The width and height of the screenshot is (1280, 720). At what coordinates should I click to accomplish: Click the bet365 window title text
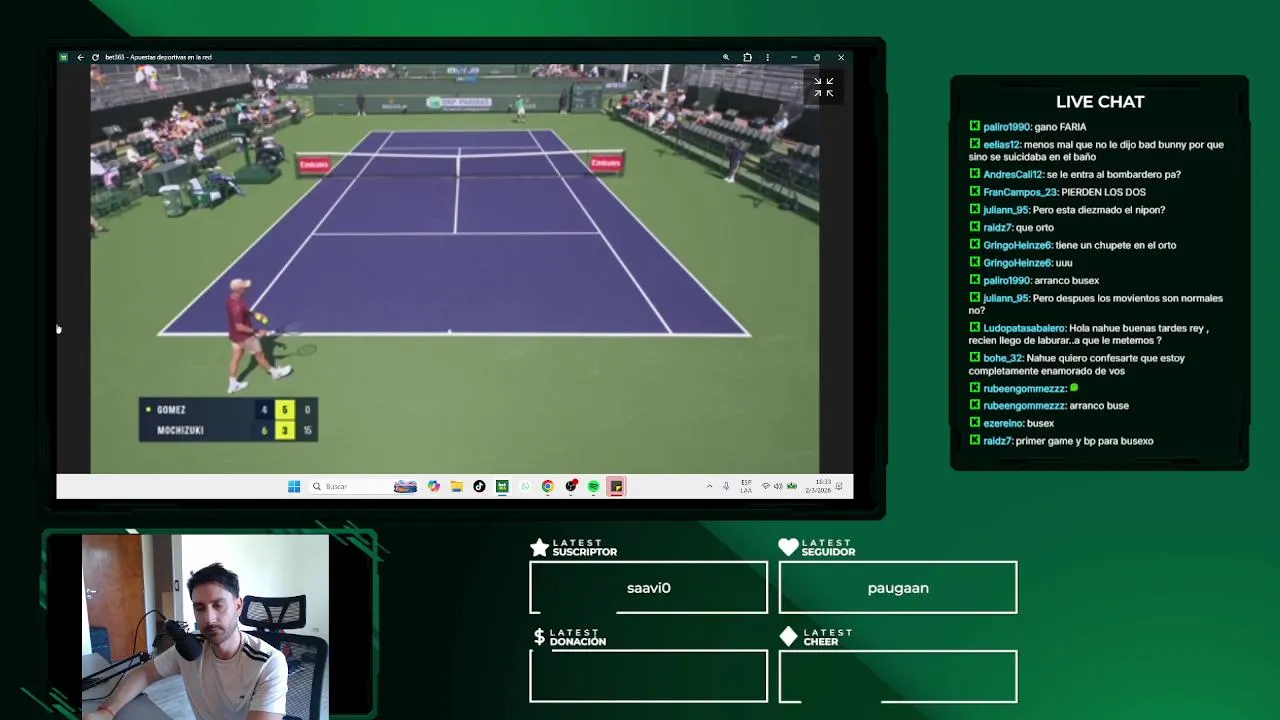pyautogui.click(x=158, y=57)
